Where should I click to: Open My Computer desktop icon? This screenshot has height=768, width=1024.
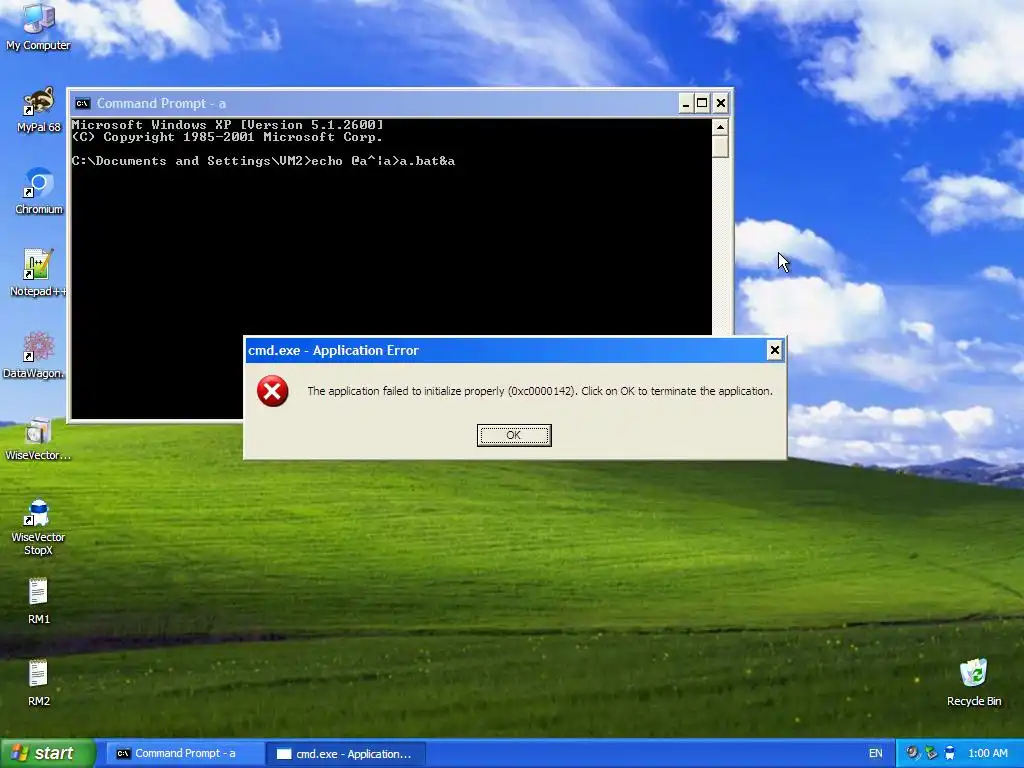(39, 26)
